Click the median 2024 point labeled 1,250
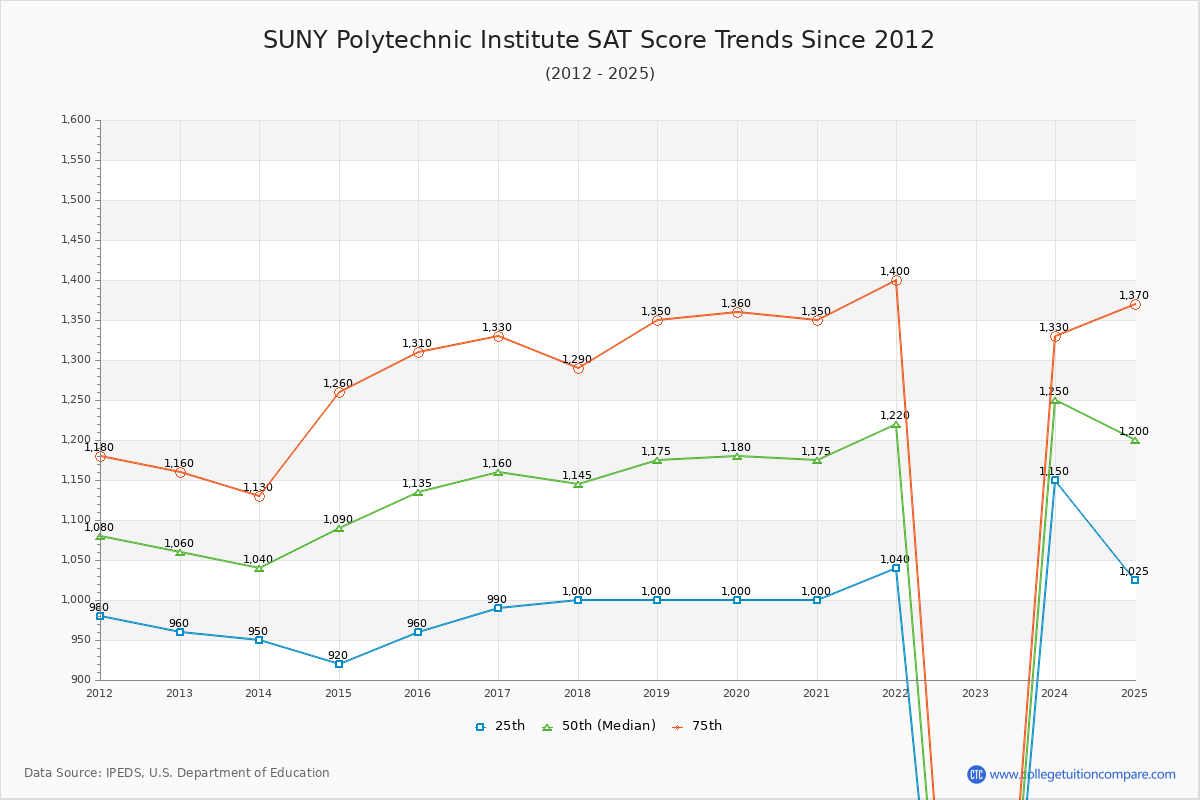The width and height of the screenshot is (1200, 800). [1055, 400]
